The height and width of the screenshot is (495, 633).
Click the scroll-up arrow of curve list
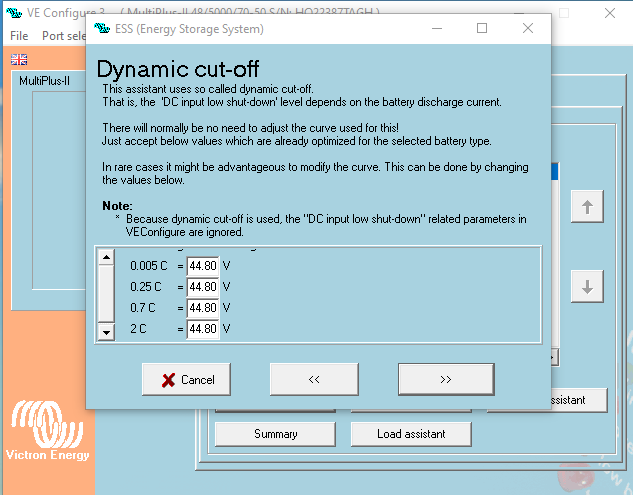[106, 257]
